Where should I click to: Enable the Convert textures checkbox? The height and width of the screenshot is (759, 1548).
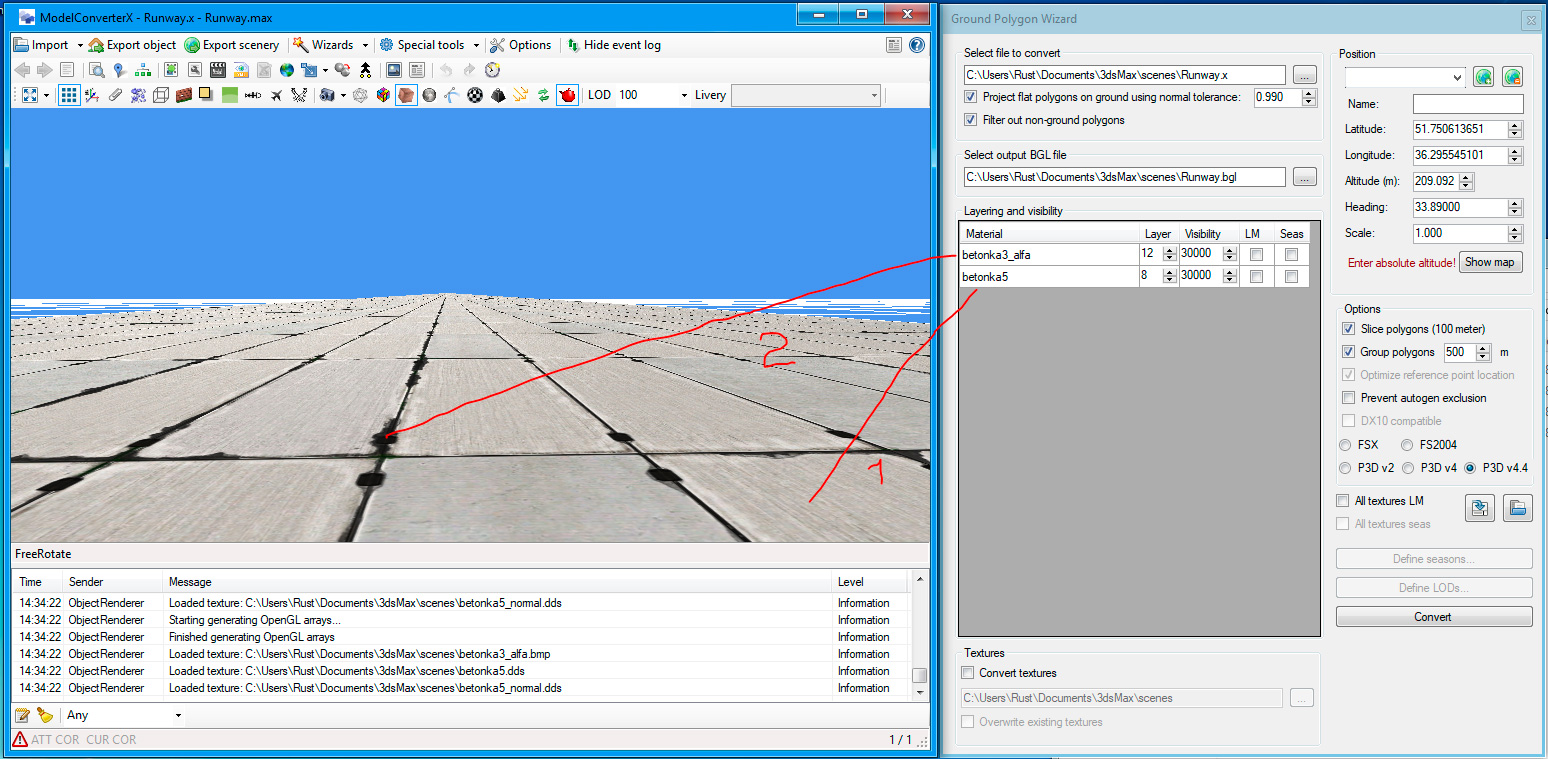(967, 673)
